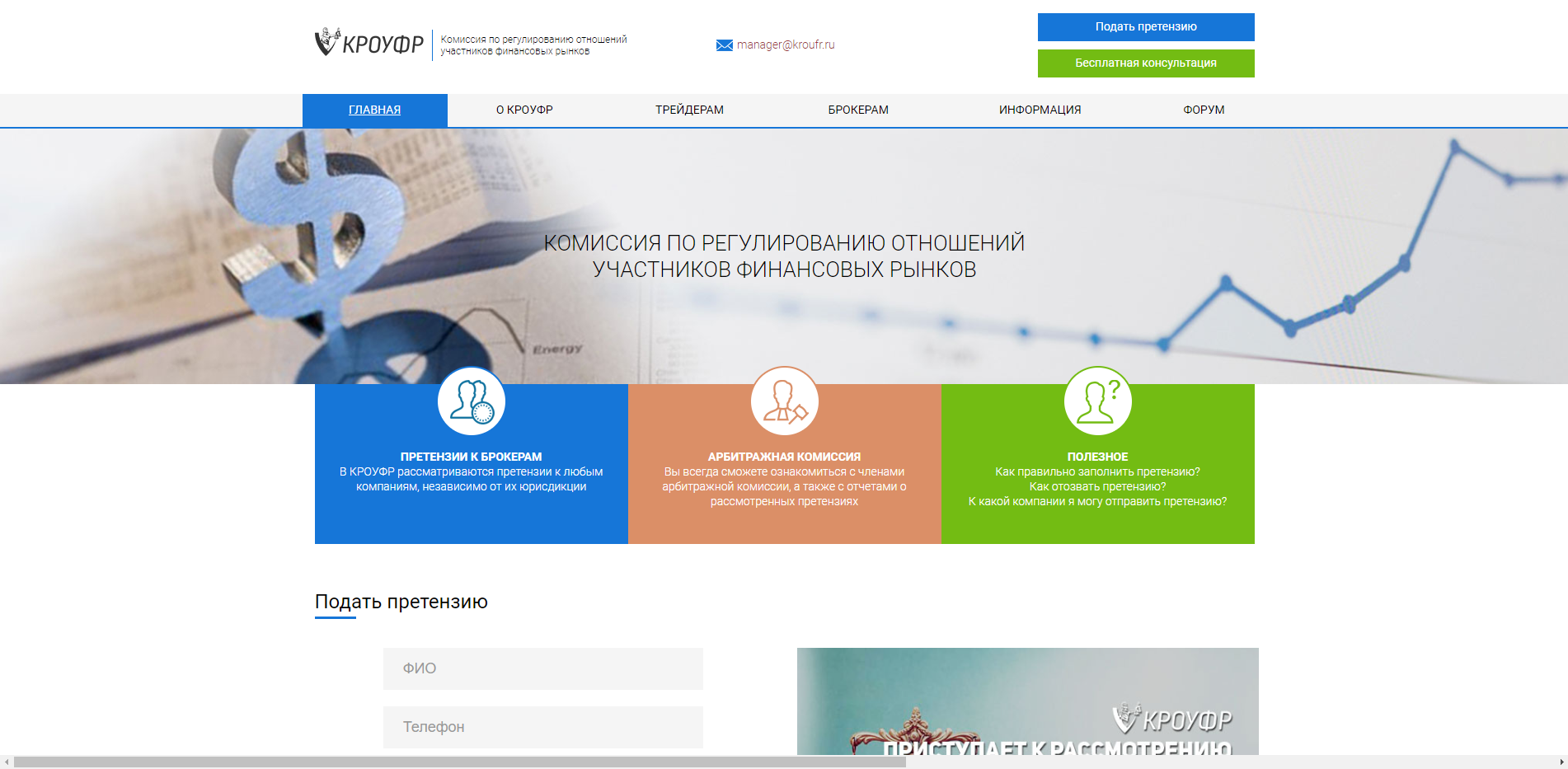The image size is (1568, 769).
Task: Click the manager@kroufr.ru email link
Action: [786, 45]
